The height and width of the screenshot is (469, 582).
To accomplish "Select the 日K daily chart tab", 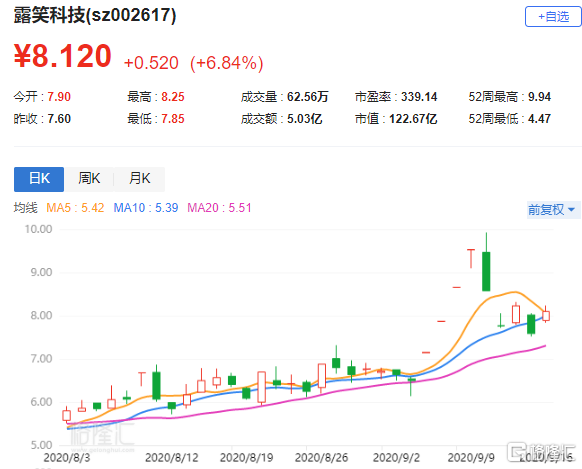I will [39, 179].
